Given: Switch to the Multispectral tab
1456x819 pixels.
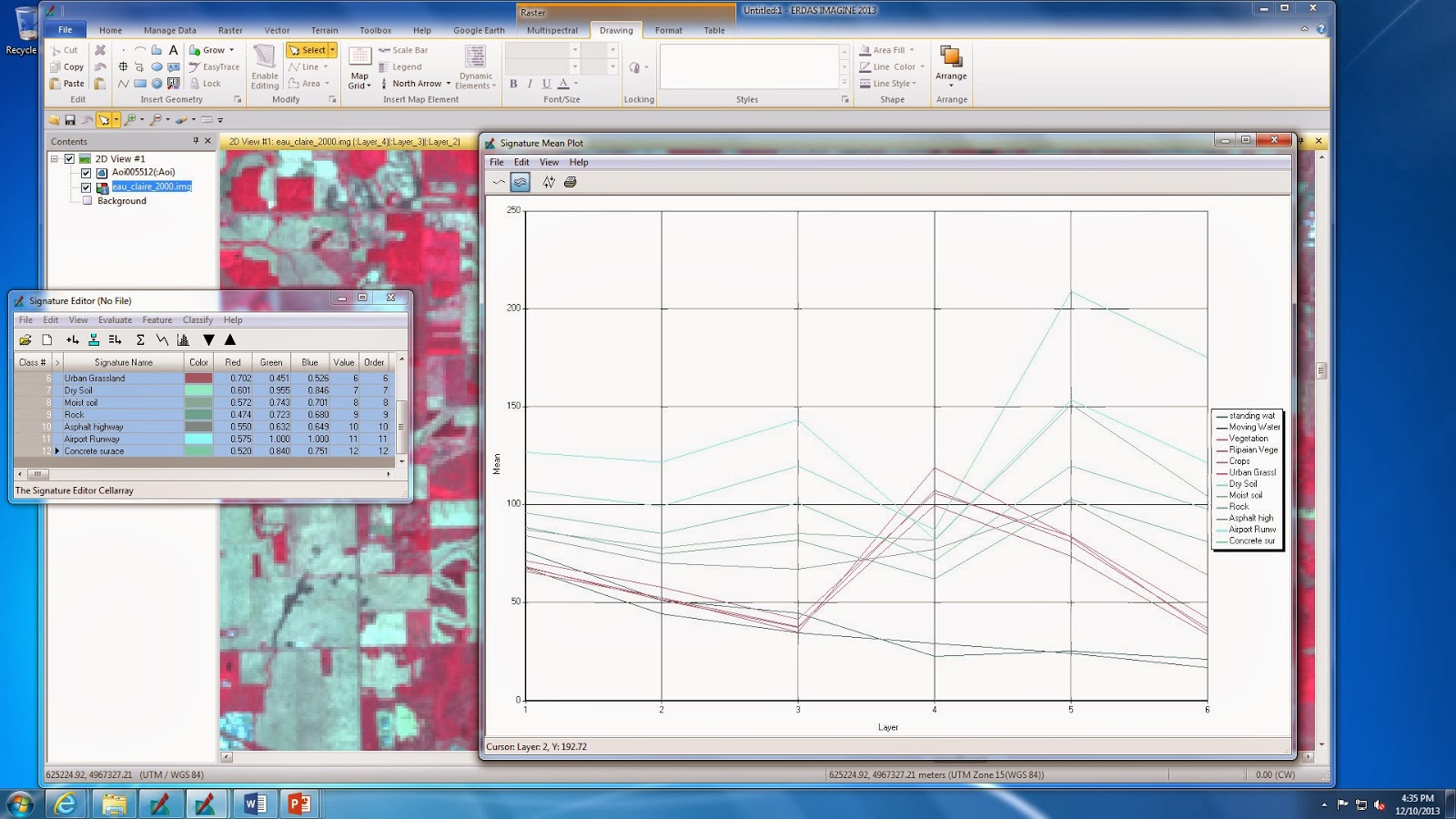Looking at the screenshot, I should tap(551, 30).
